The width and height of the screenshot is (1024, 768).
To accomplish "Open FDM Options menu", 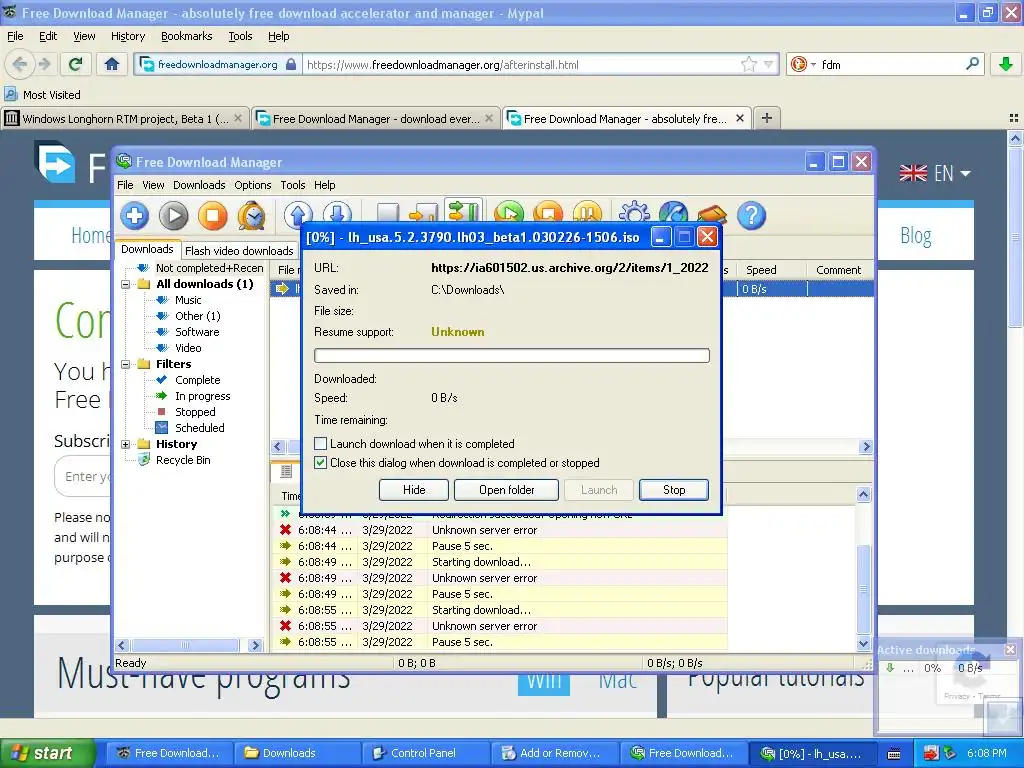I will coord(253,185).
